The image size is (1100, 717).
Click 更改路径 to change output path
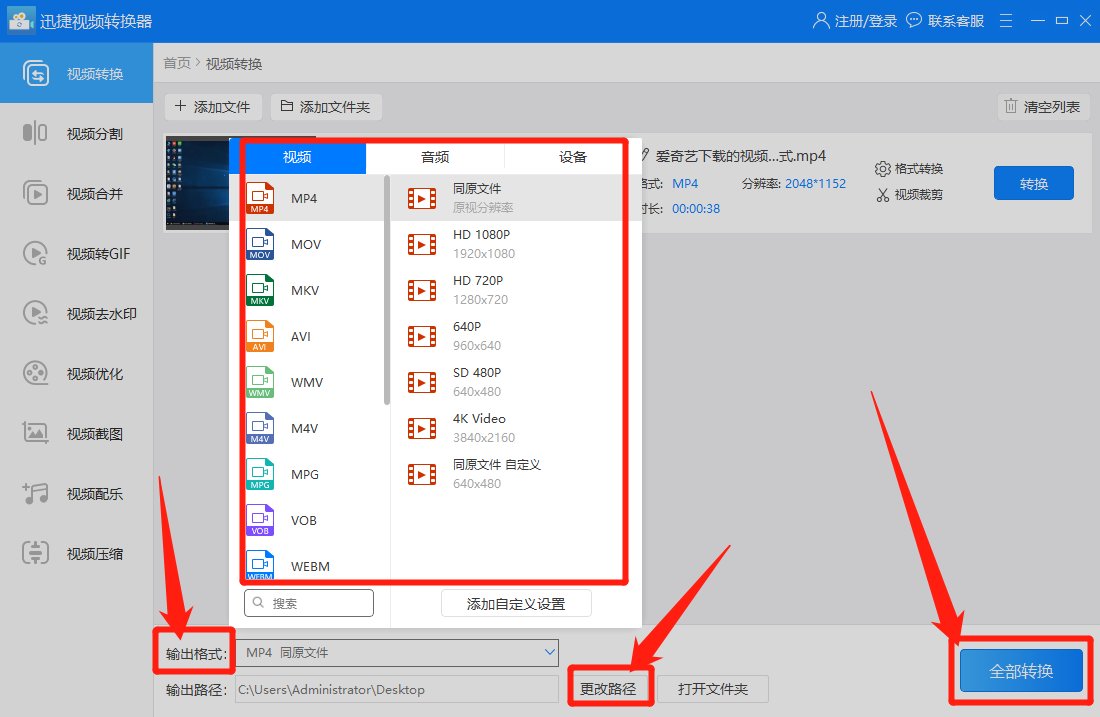click(610, 688)
